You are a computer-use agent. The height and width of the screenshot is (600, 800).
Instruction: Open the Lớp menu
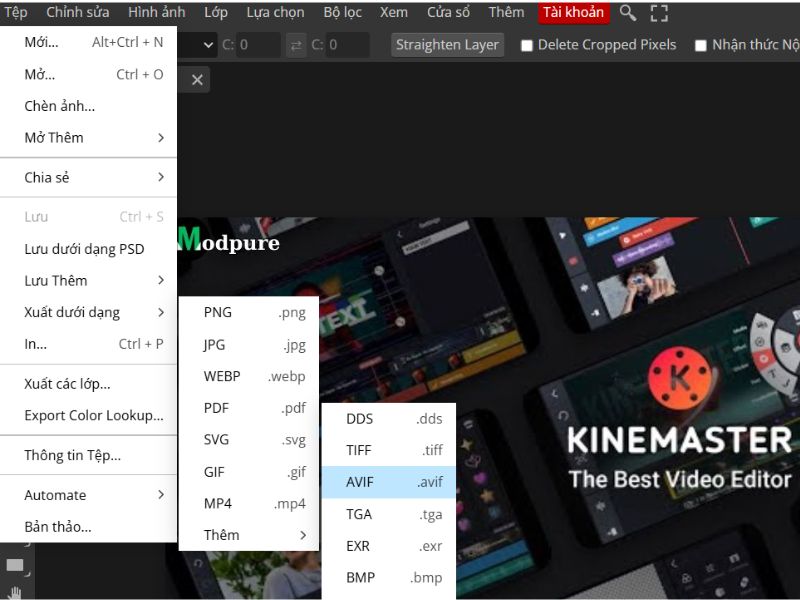(216, 12)
